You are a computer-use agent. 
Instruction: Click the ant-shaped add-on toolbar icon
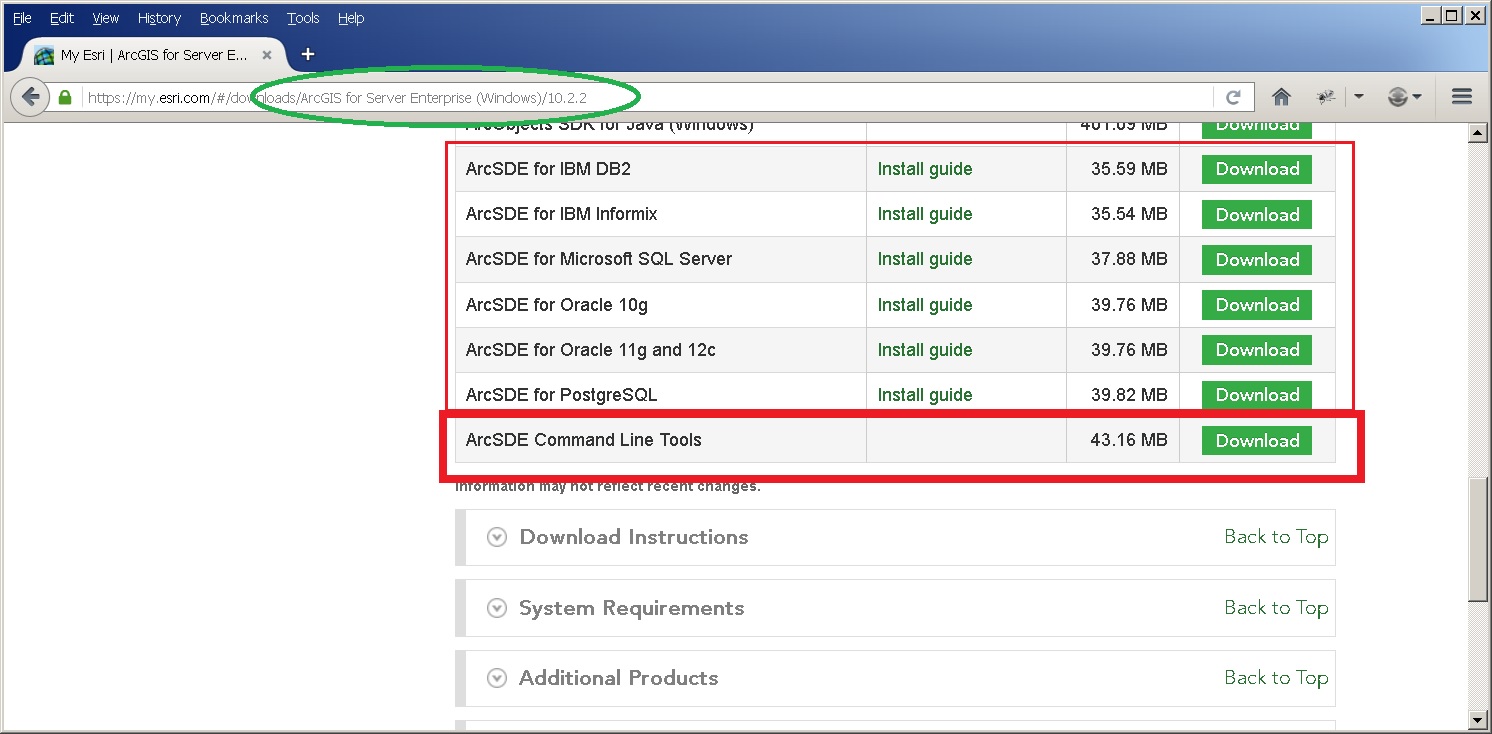pyautogui.click(x=1327, y=97)
